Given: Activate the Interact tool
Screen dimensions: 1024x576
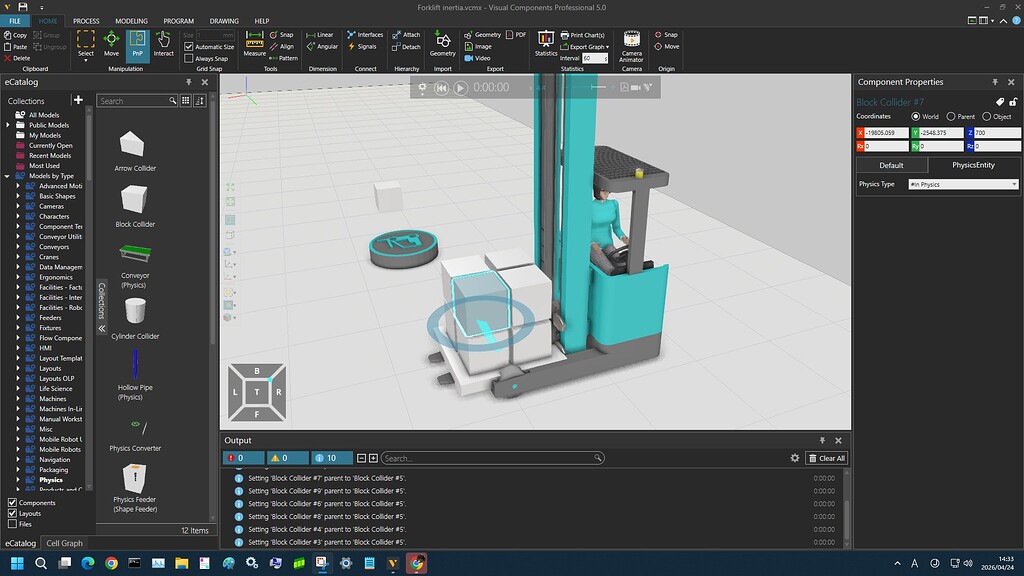Looking at the screenshot, I should pos(163,44).
